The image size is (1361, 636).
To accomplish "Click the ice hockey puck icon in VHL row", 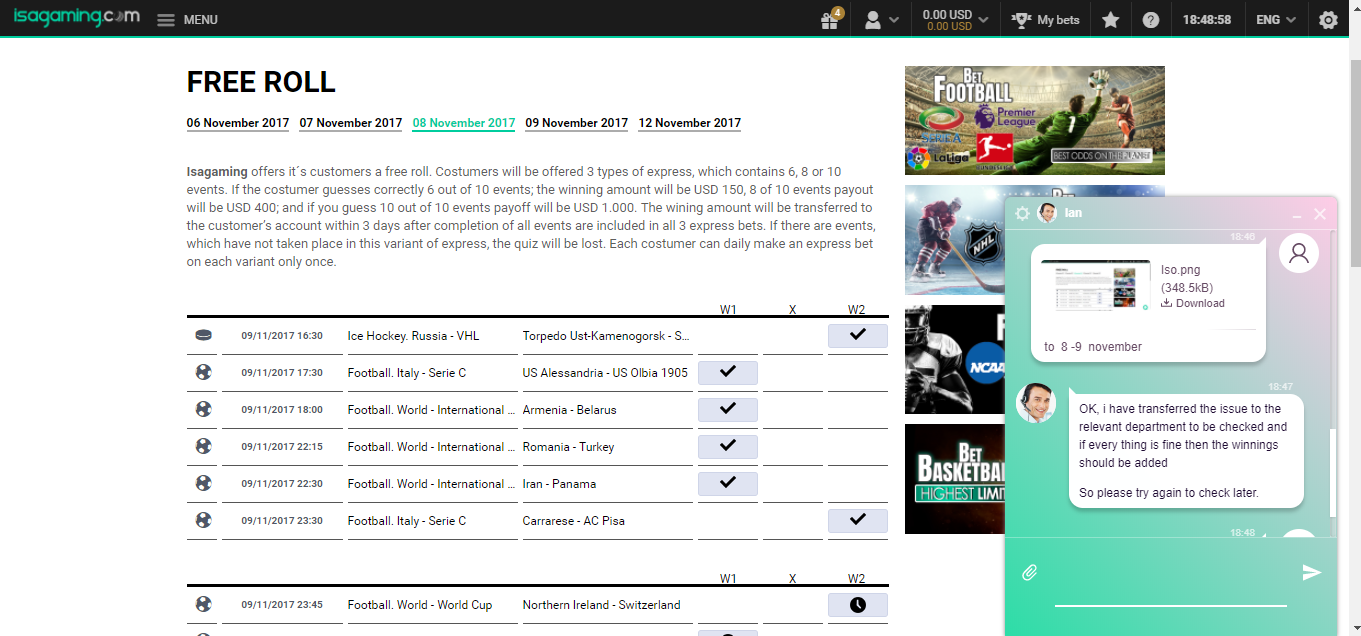I will 204,336.
